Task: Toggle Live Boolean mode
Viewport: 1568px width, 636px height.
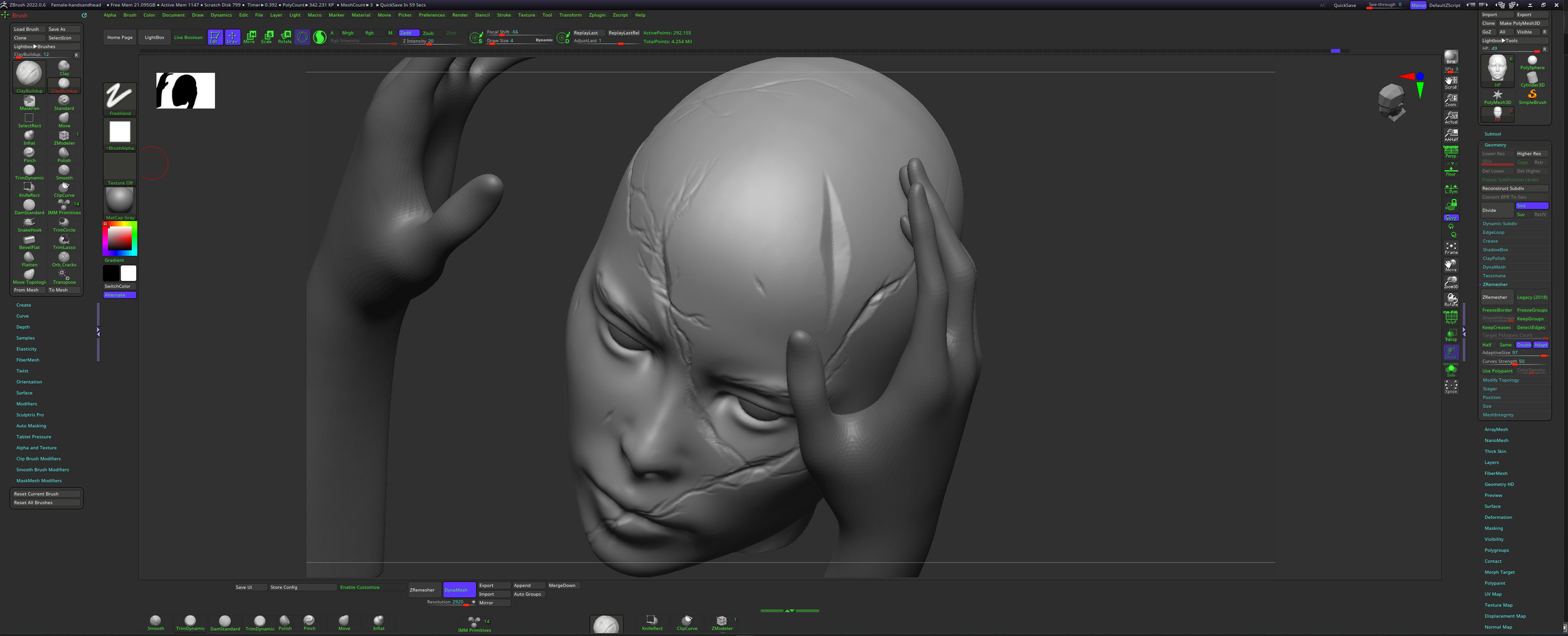Action: (188, 37)
